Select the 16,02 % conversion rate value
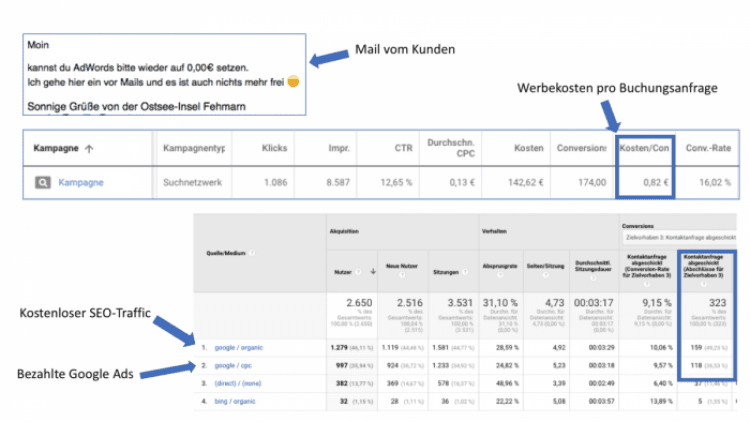 (x=715, y=182)
